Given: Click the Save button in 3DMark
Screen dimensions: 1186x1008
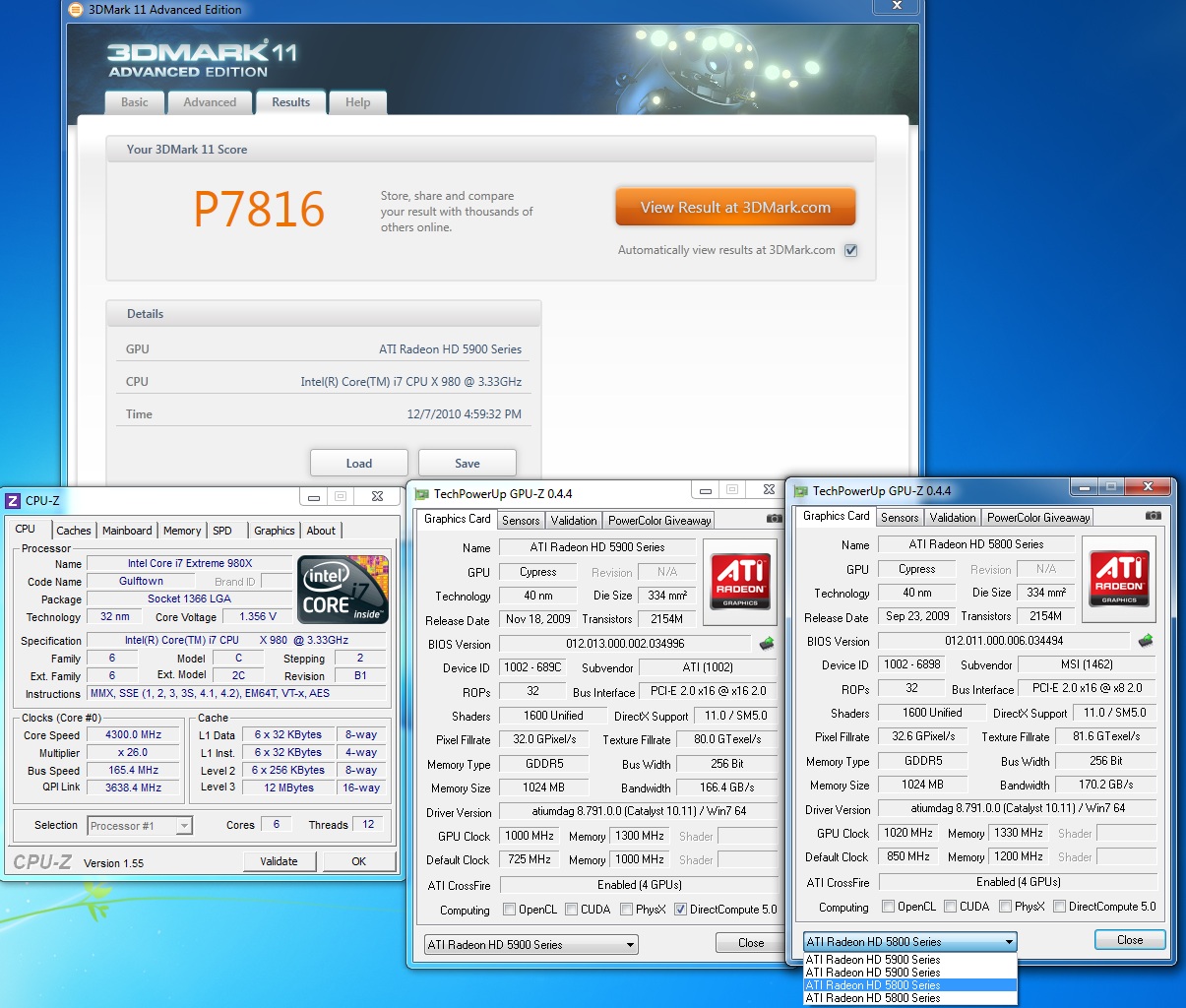Looking at the screenshot, I should coord(468,464).
